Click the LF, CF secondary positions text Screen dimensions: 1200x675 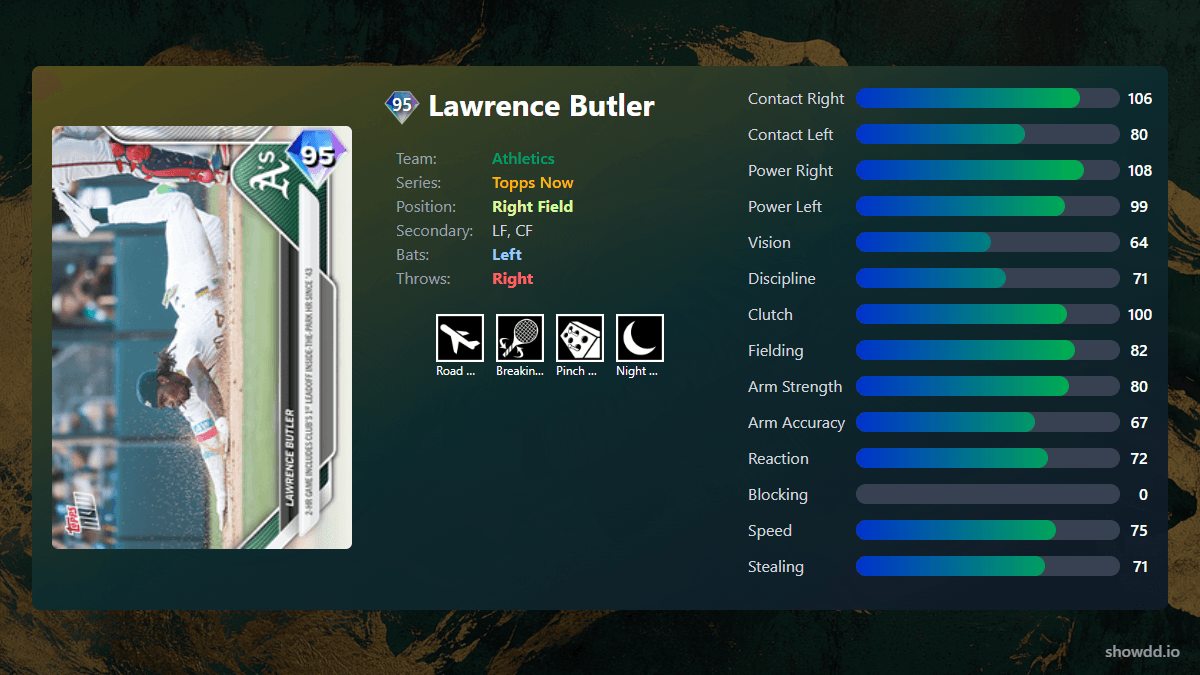[x=513, y=230]
